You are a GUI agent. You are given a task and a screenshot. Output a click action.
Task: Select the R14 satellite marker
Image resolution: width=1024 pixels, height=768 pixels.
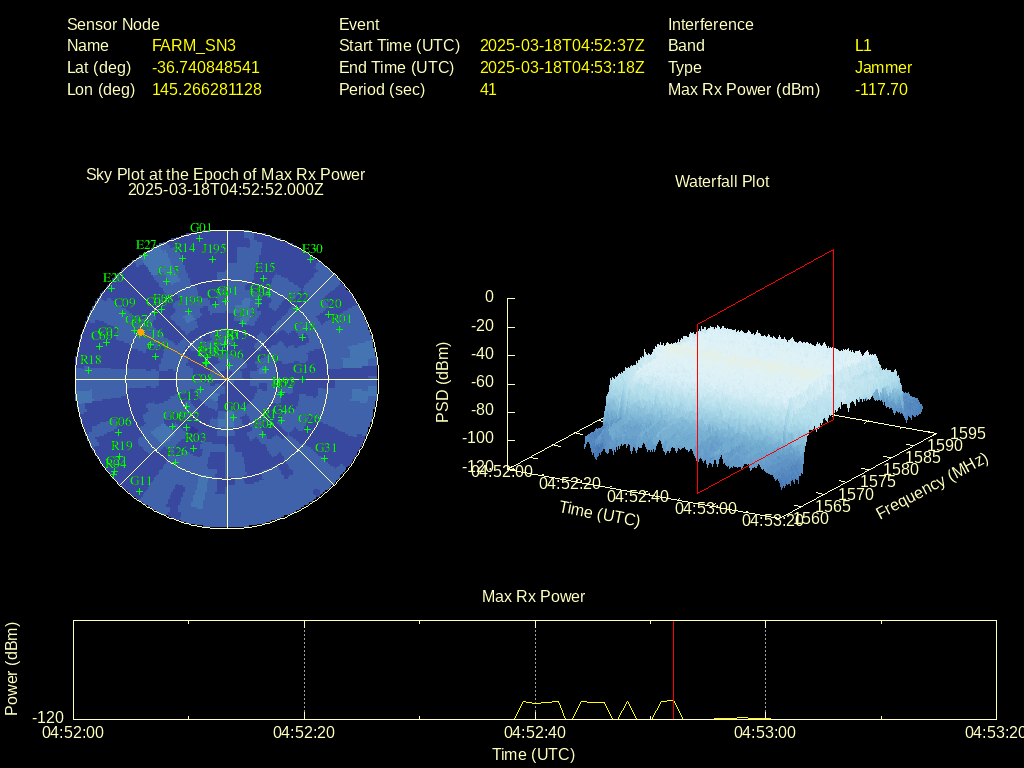click(x=184, y=256)
